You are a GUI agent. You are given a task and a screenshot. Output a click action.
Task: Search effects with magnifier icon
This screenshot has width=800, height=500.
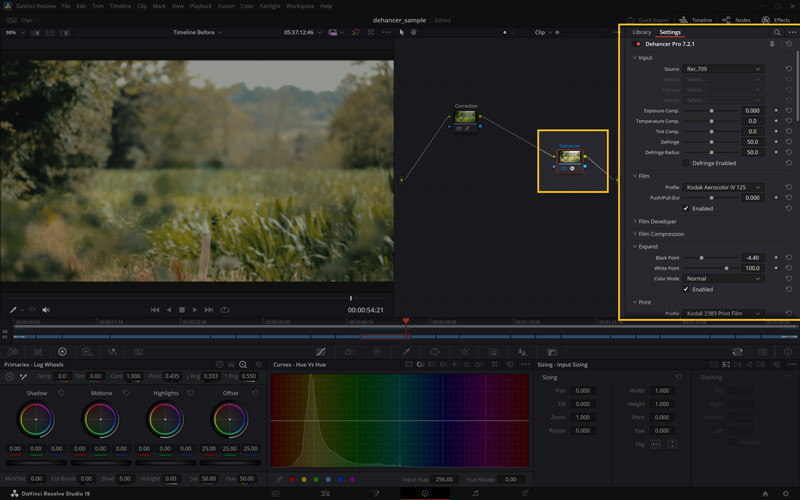coord(777,32)
